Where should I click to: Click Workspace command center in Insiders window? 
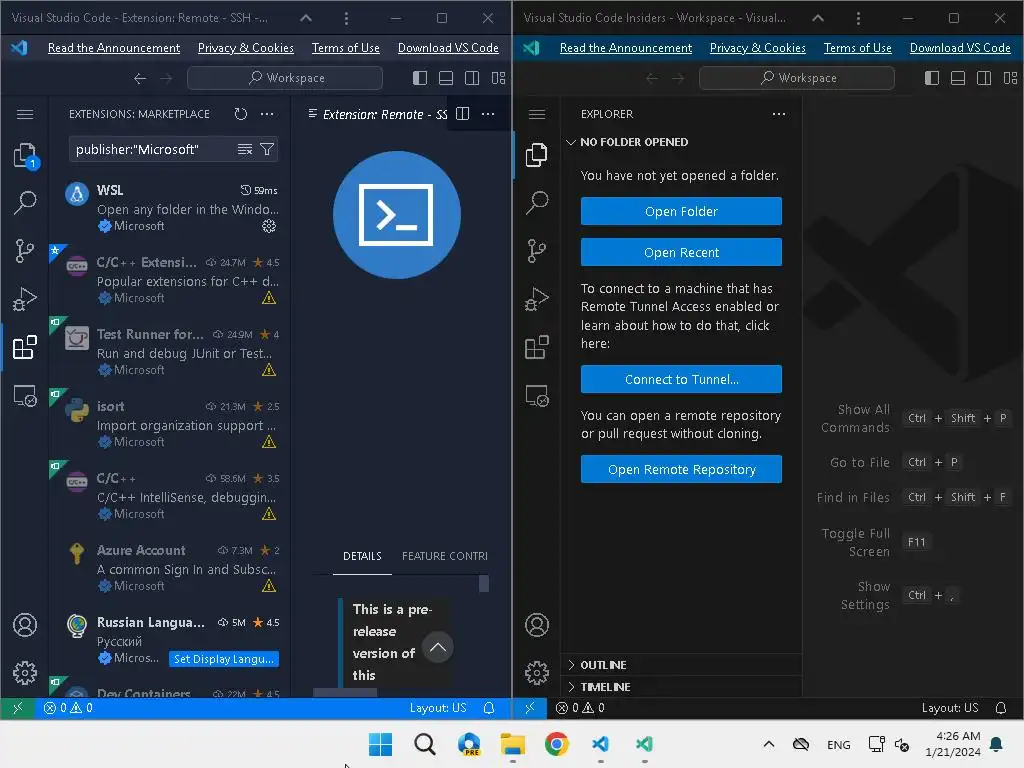tap(797, 78)
